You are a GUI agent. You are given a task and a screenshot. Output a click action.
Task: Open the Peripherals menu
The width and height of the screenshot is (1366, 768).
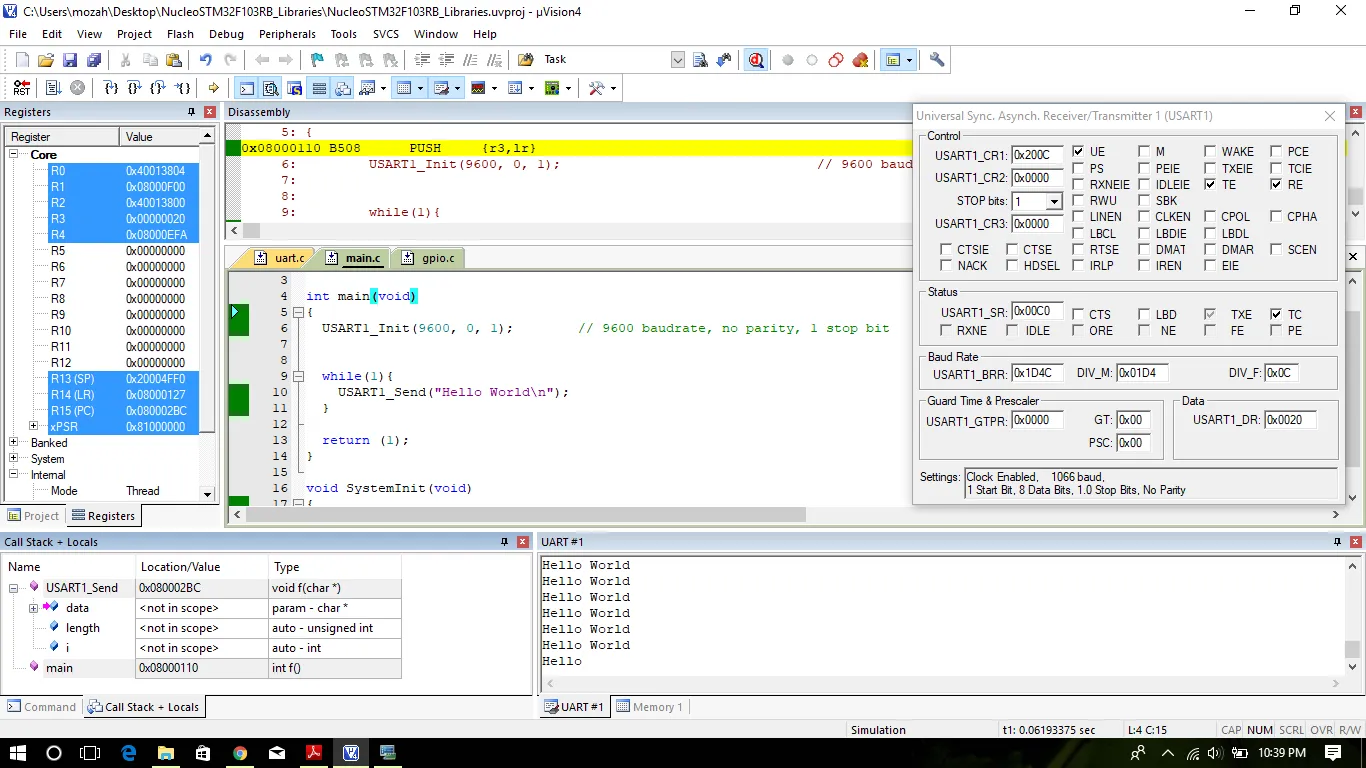click(x=287, y=34)
